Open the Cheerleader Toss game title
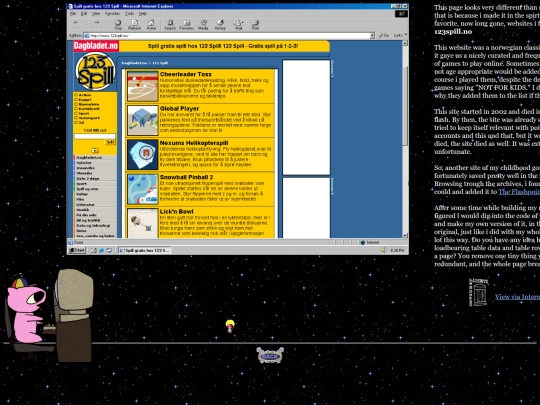Image resolution: width=540 pixels, height=405 pixels. tap(186, 74)
